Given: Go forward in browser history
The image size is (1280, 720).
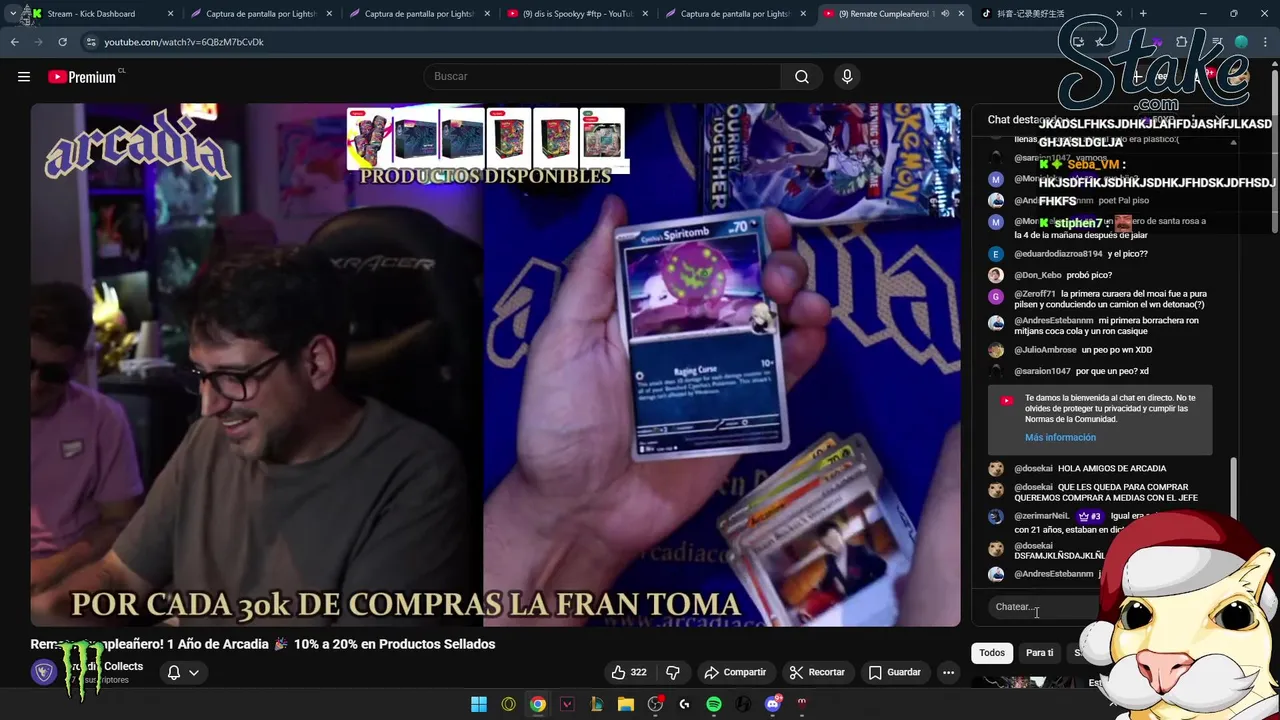Looking at the screenshot, I should (x=38, y=42).
